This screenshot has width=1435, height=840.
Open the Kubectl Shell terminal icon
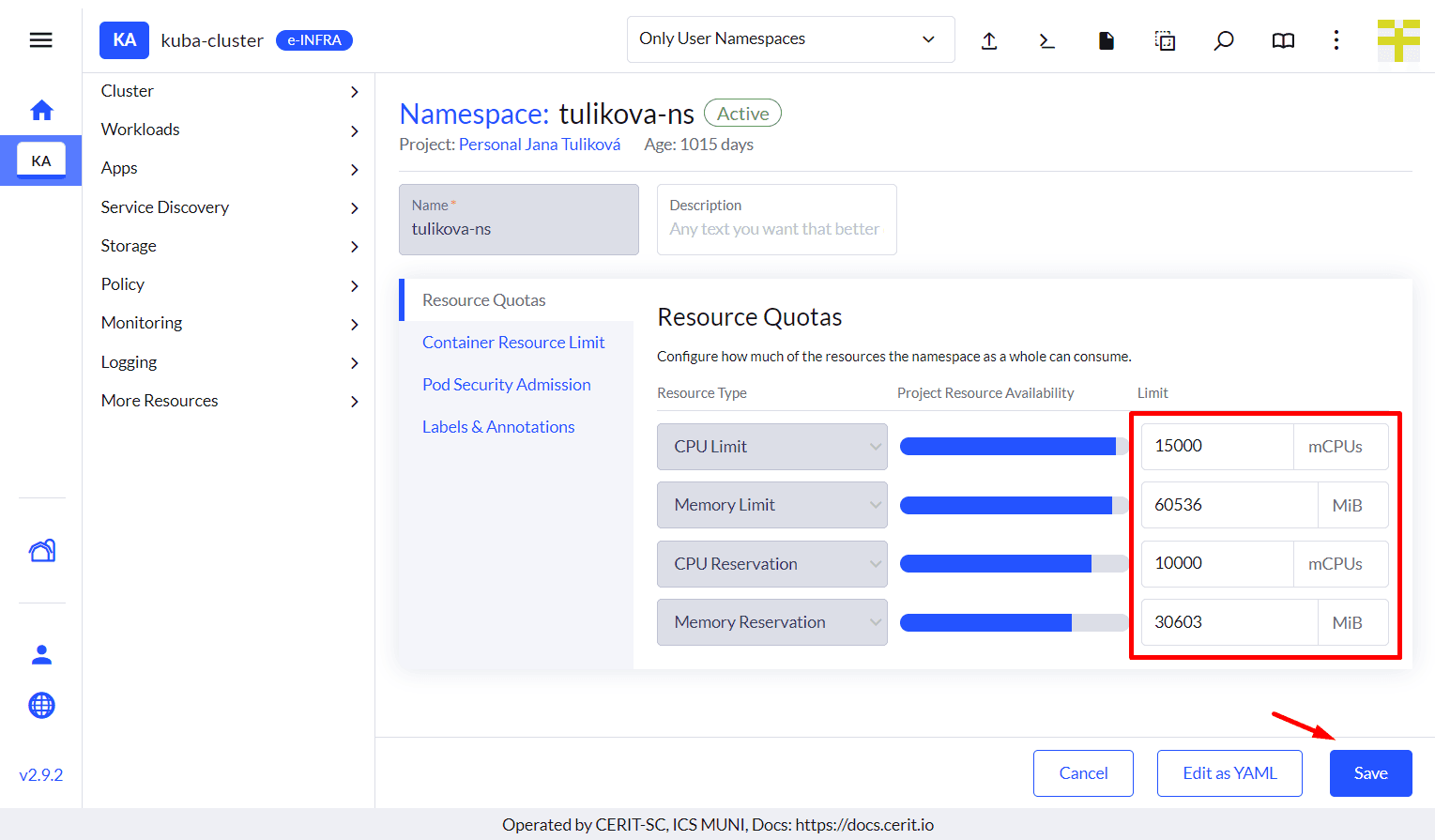[1047, 40]
